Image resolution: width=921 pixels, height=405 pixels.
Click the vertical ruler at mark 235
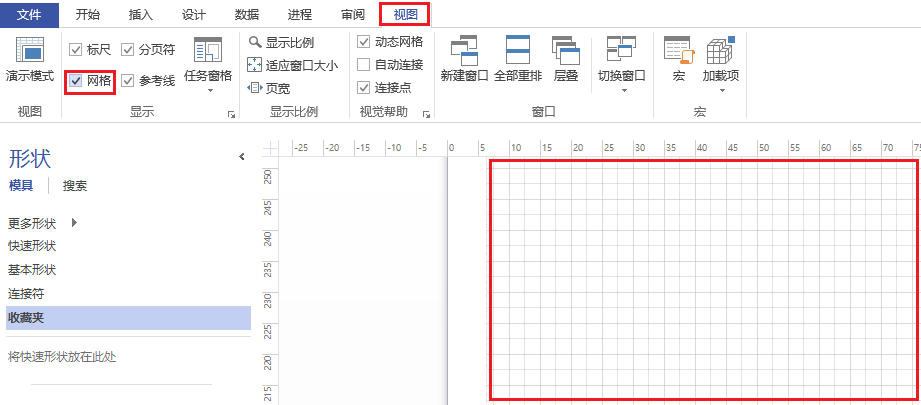pyautogui.click(x=269, y=269)
